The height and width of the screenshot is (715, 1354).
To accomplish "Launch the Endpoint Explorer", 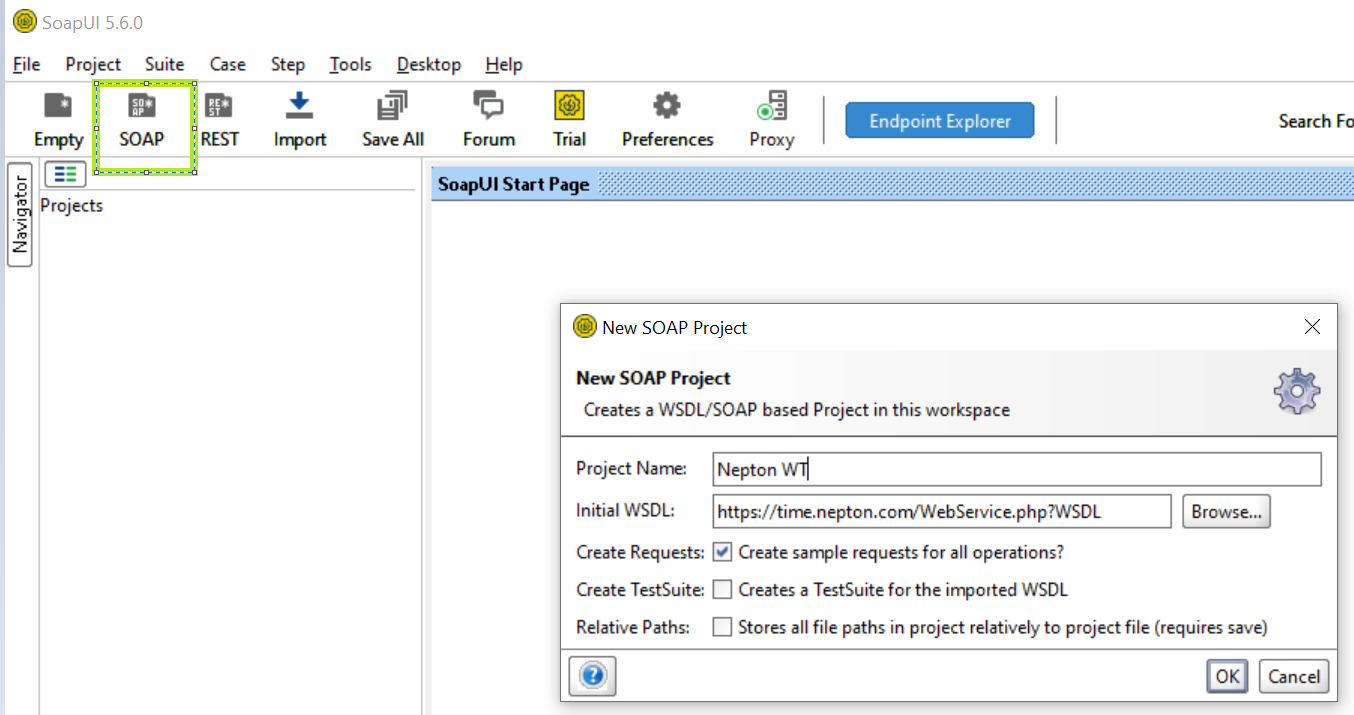I will click(940, 121).
